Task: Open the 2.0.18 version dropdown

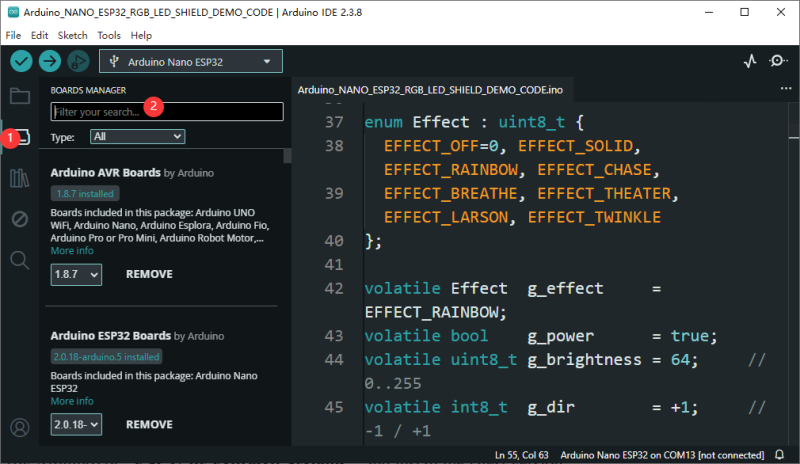Action: click(x=76, y=424)
